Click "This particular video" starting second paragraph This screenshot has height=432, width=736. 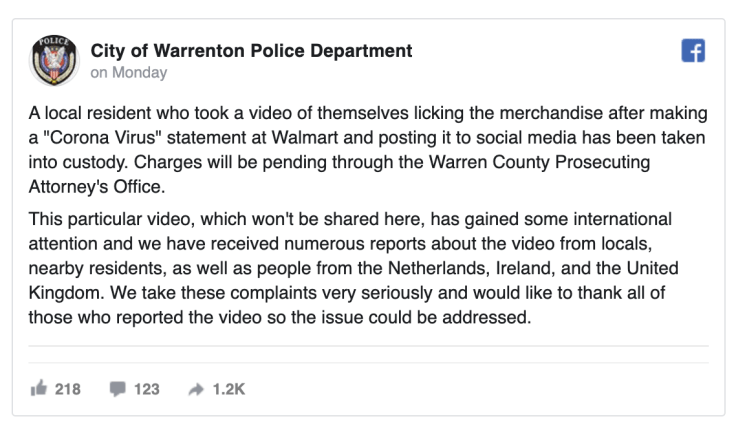[x=103, y=219]
